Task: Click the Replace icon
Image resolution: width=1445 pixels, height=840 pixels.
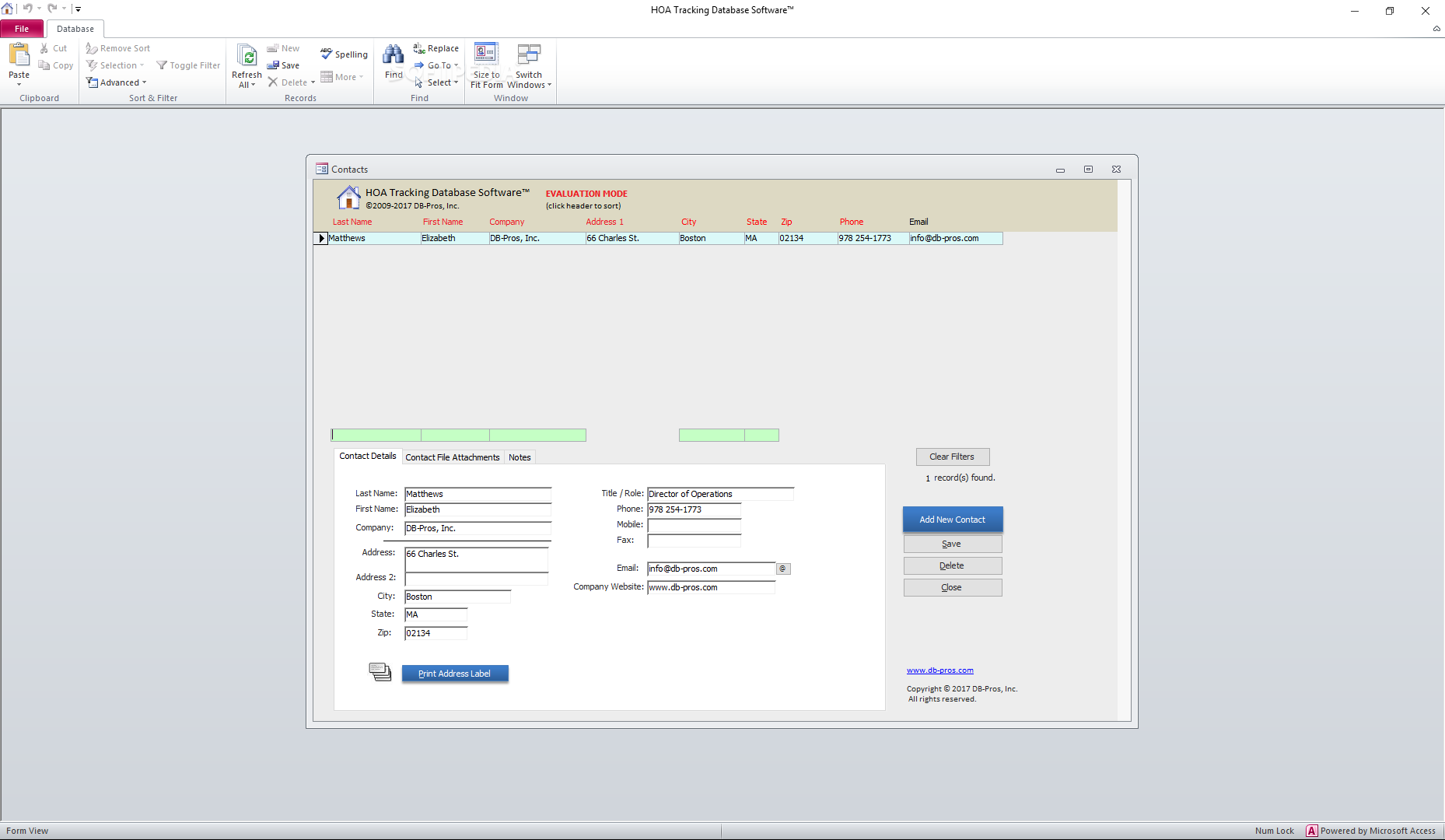Action: click(x=419, y=48)
